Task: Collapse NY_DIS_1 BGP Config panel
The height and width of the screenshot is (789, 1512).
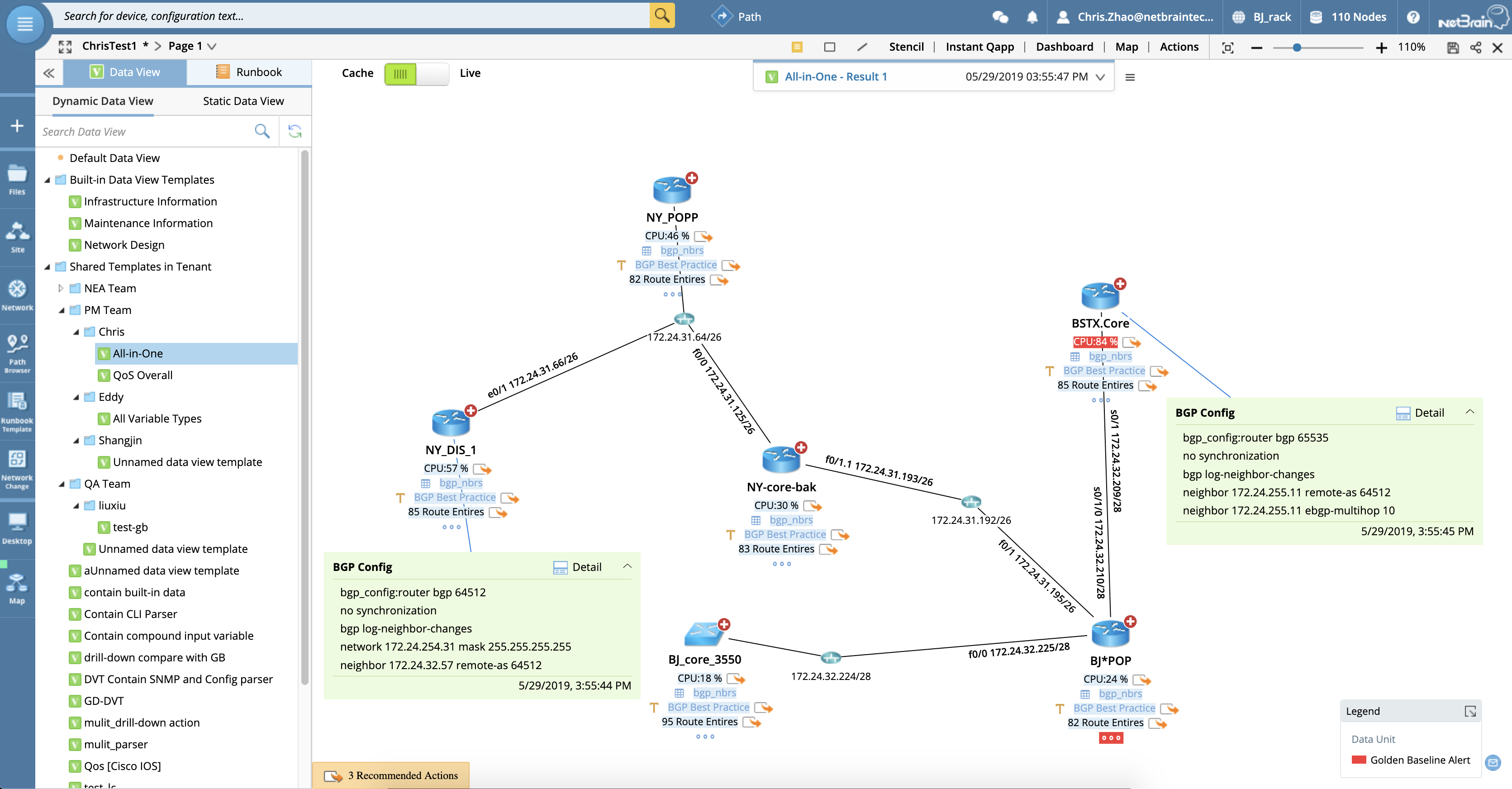Action: (x=627, y=566)
